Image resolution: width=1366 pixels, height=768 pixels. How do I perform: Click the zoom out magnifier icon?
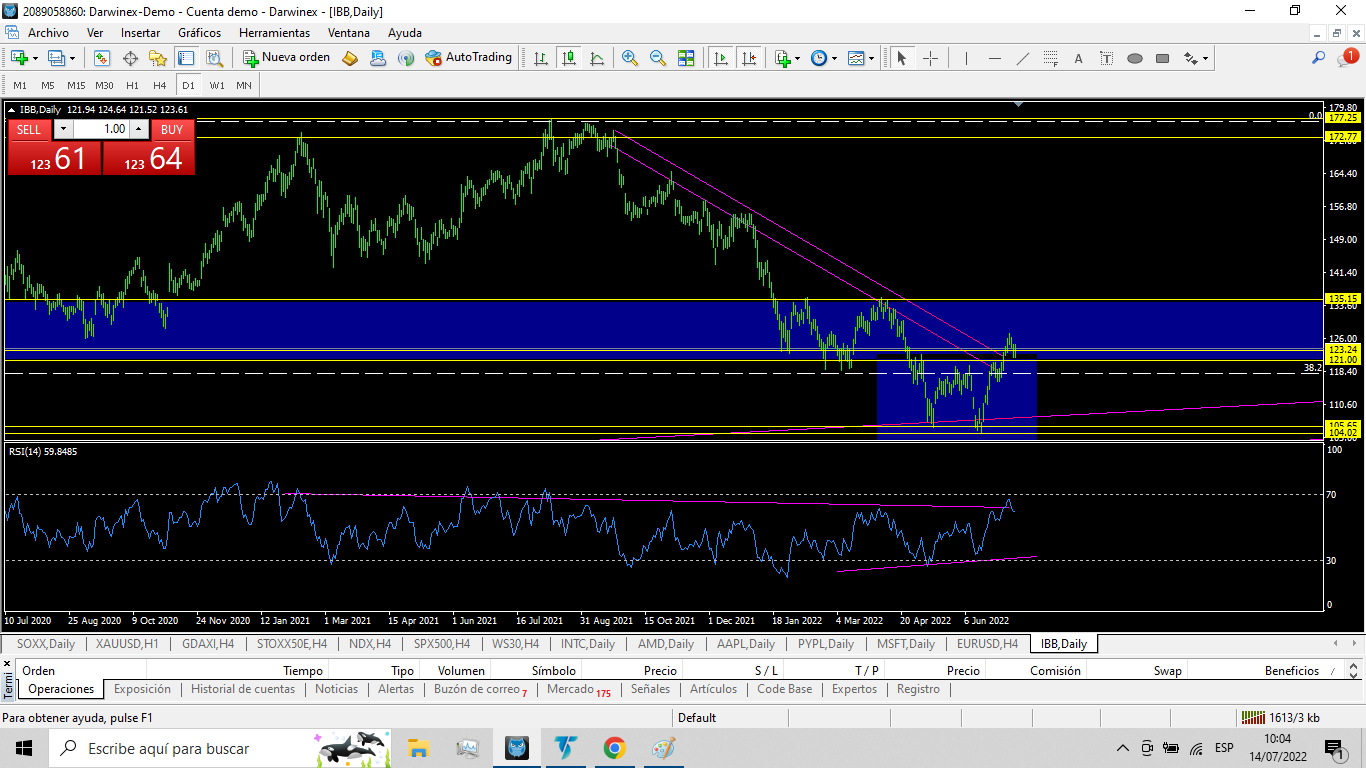coord(658,58)
